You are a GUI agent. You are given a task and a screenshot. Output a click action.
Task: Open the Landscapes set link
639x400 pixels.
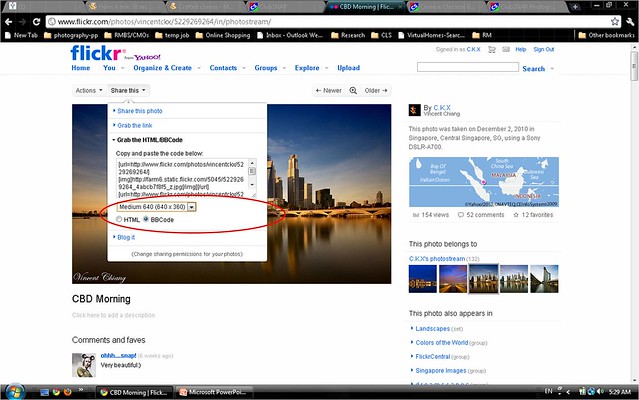(432, 329)
